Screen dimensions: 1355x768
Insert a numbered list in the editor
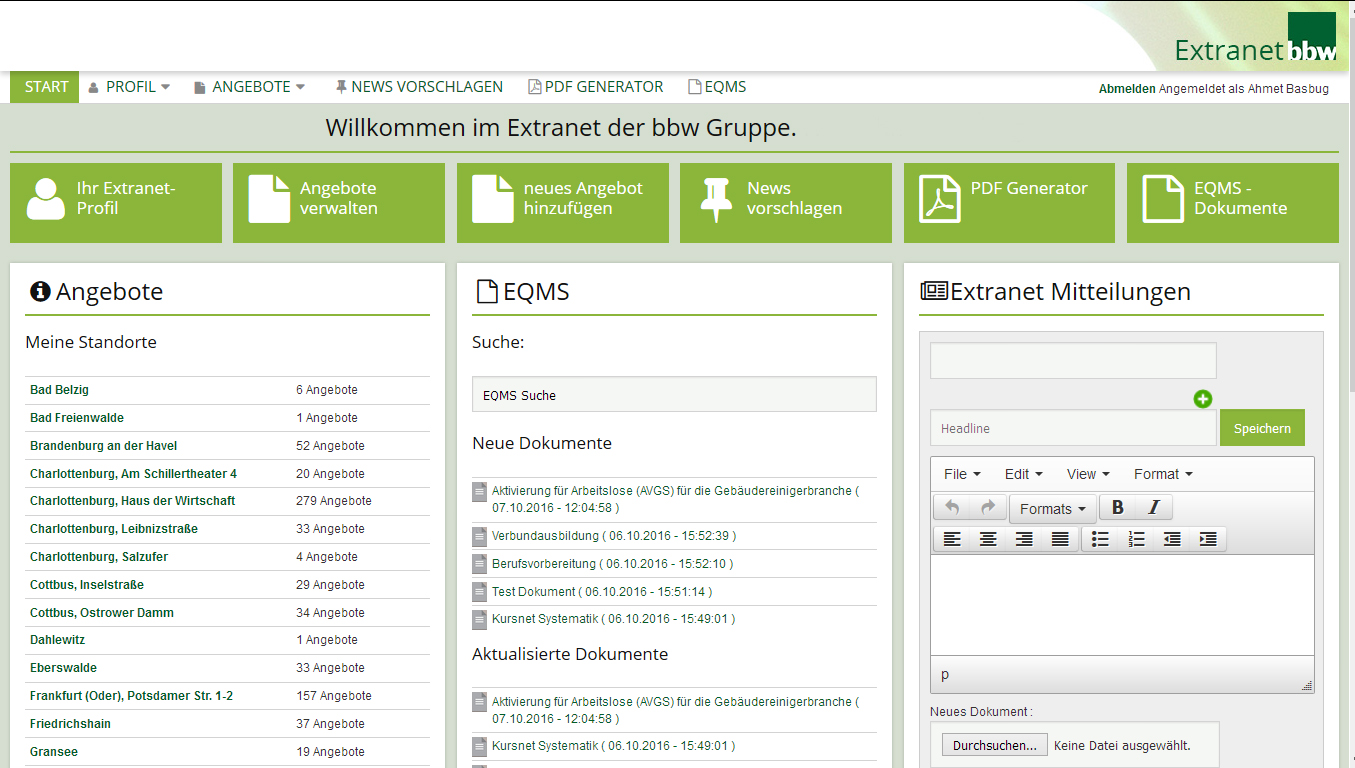coord(1136,539)
